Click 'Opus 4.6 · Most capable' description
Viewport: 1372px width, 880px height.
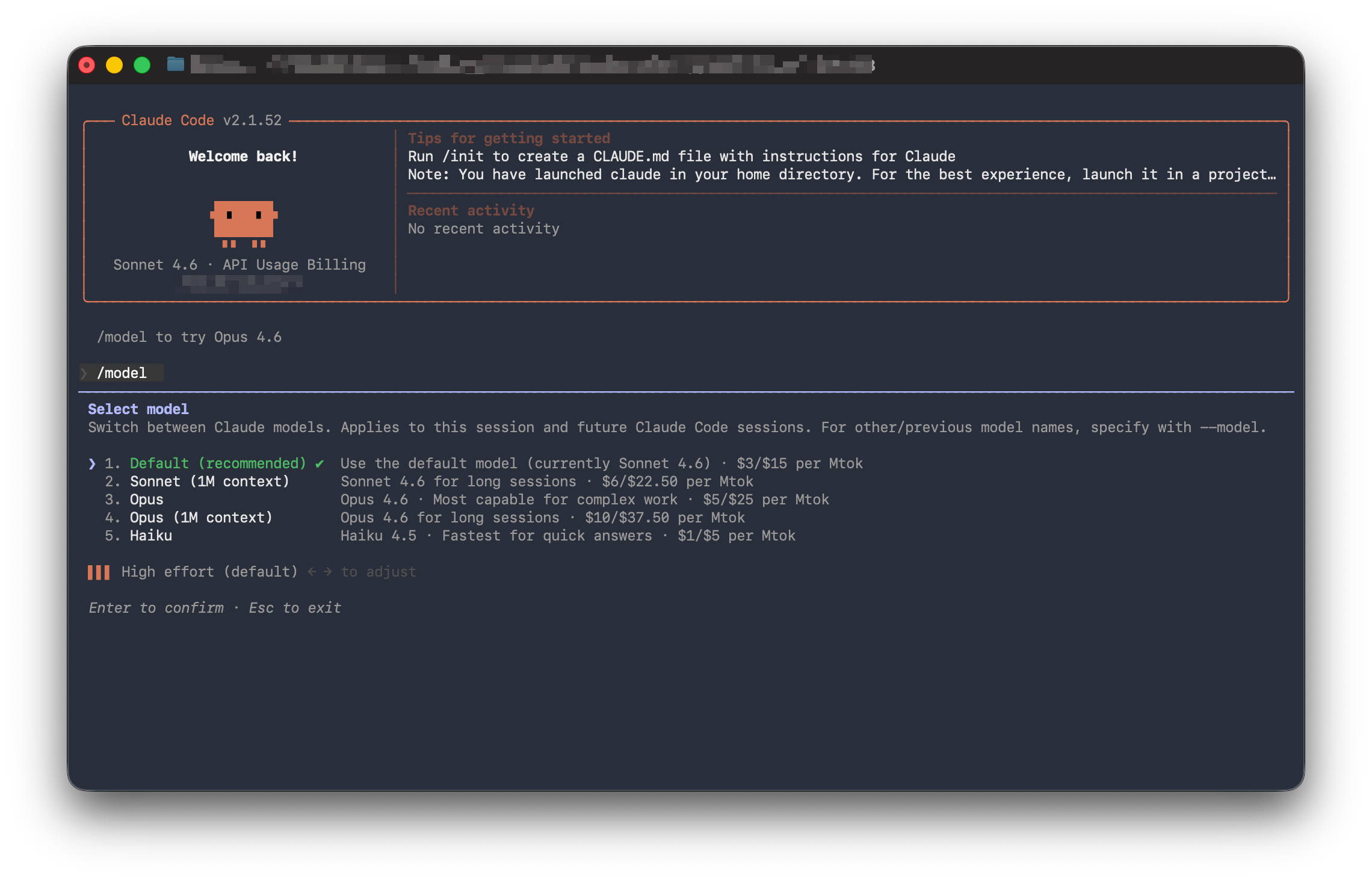pyautogui.click(x=585, y=500)
